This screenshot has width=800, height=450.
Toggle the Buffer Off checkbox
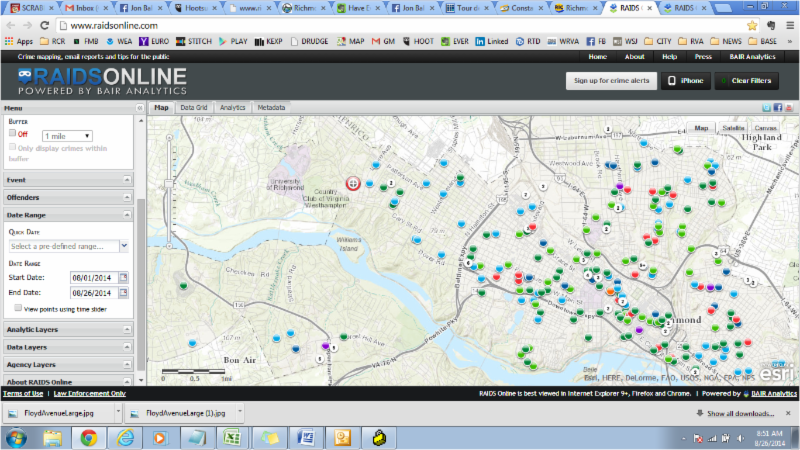click(x=12, y=133)
